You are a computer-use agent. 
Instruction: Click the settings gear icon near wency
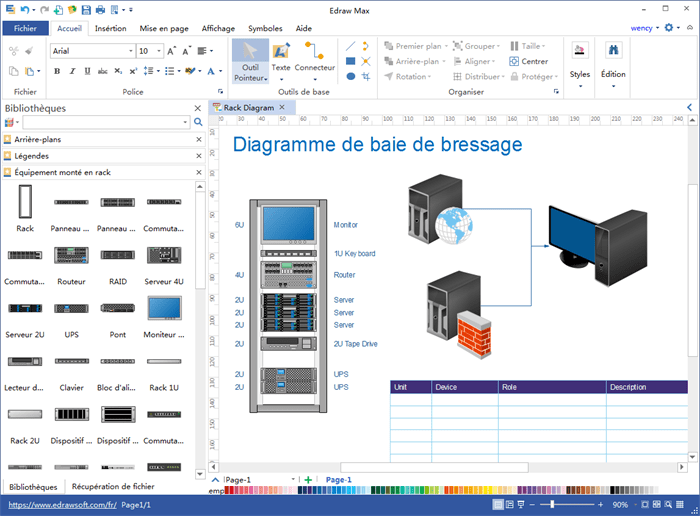(668, 28)
